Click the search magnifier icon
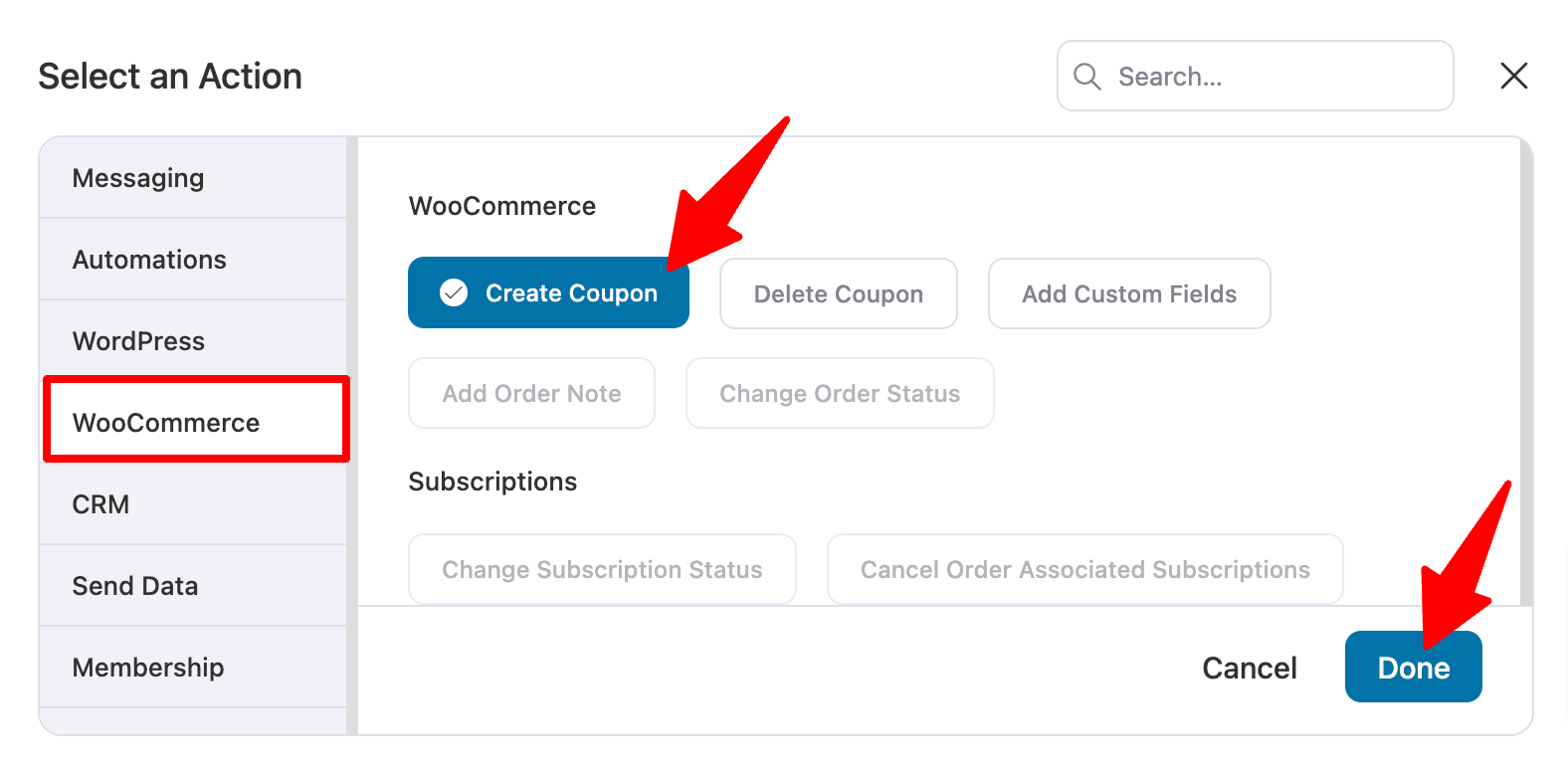Viewport: 1568px width, 776px height. coord(1087,76)
